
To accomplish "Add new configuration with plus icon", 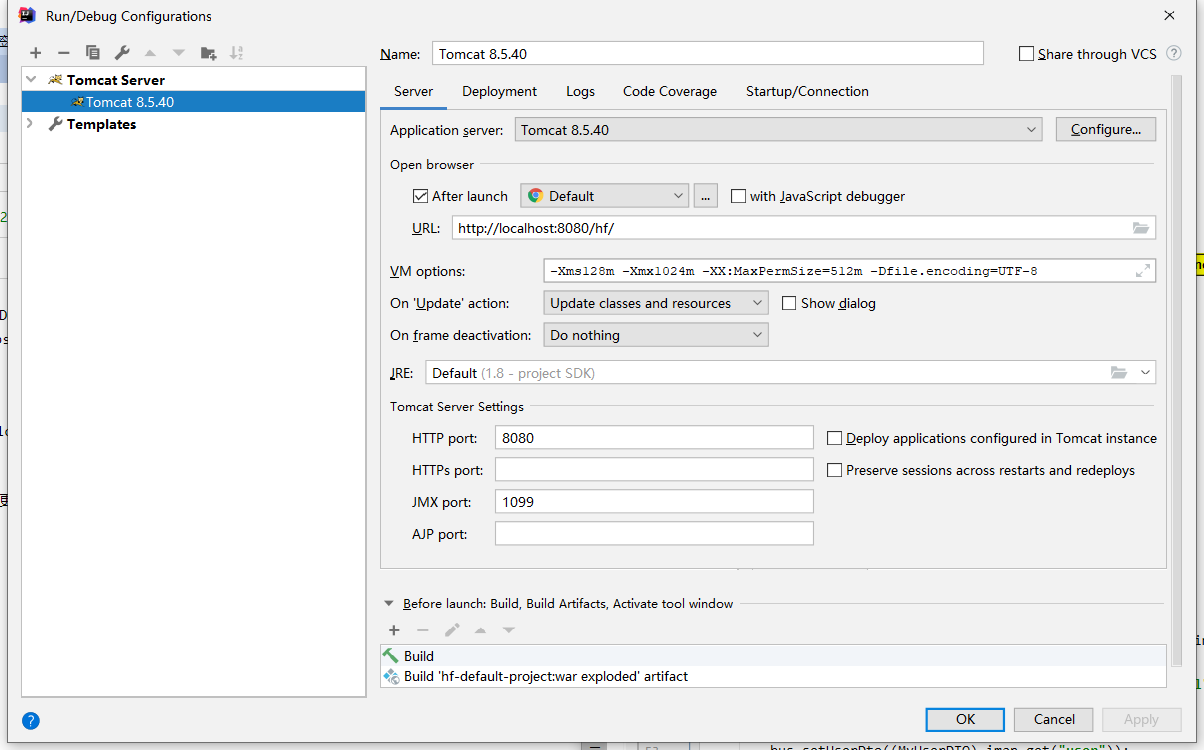I will pyautogui.click(x=36, y=53).
